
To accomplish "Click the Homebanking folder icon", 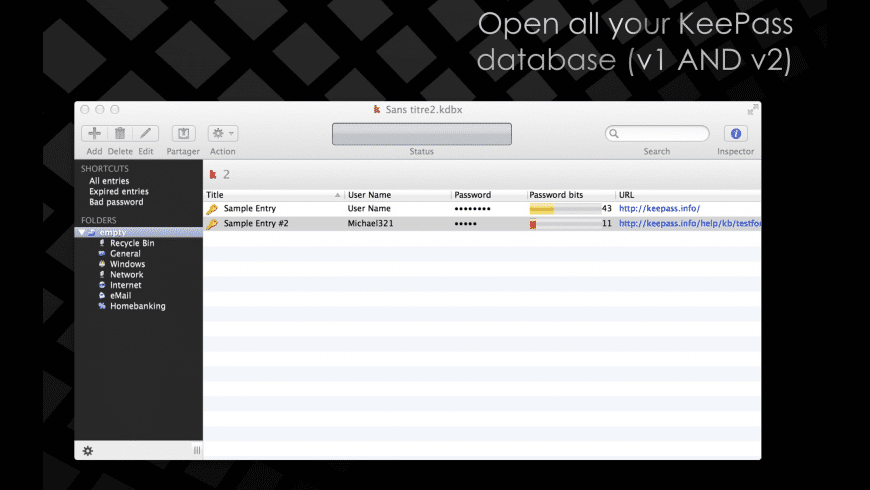I will tap(102, 306).
